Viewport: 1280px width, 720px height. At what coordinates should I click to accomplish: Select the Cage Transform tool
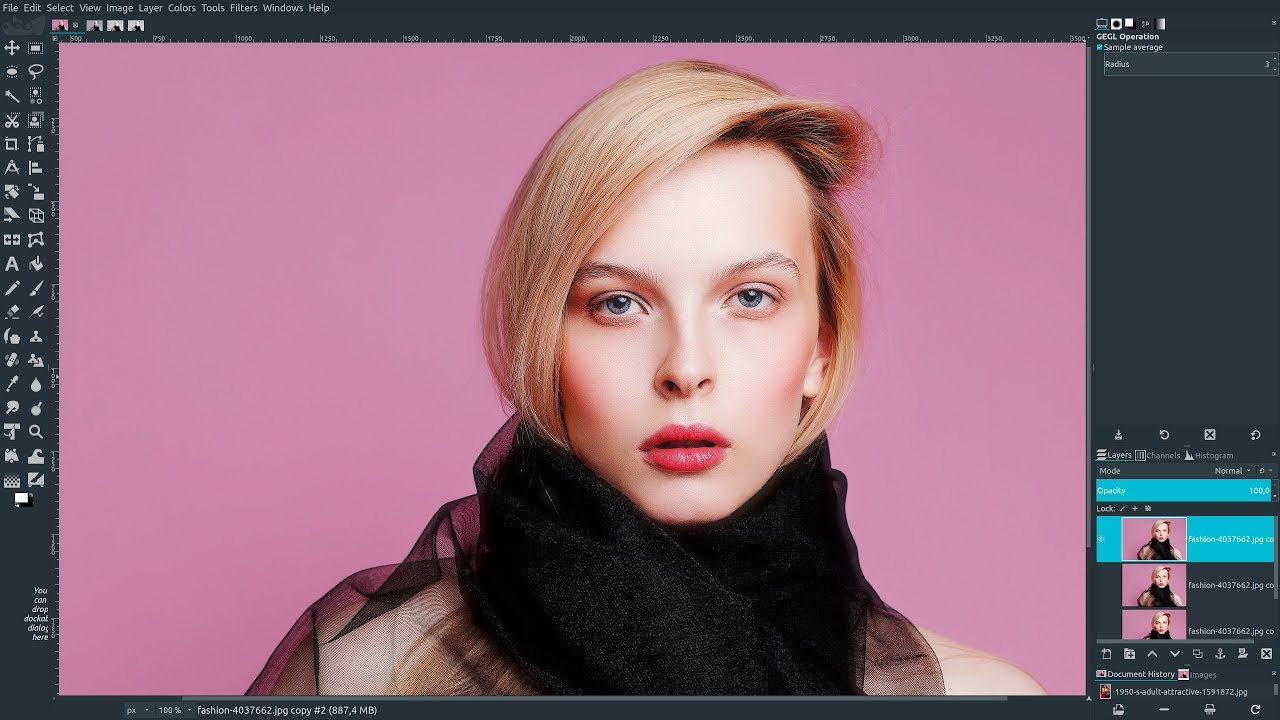click(x=36, y=240)
